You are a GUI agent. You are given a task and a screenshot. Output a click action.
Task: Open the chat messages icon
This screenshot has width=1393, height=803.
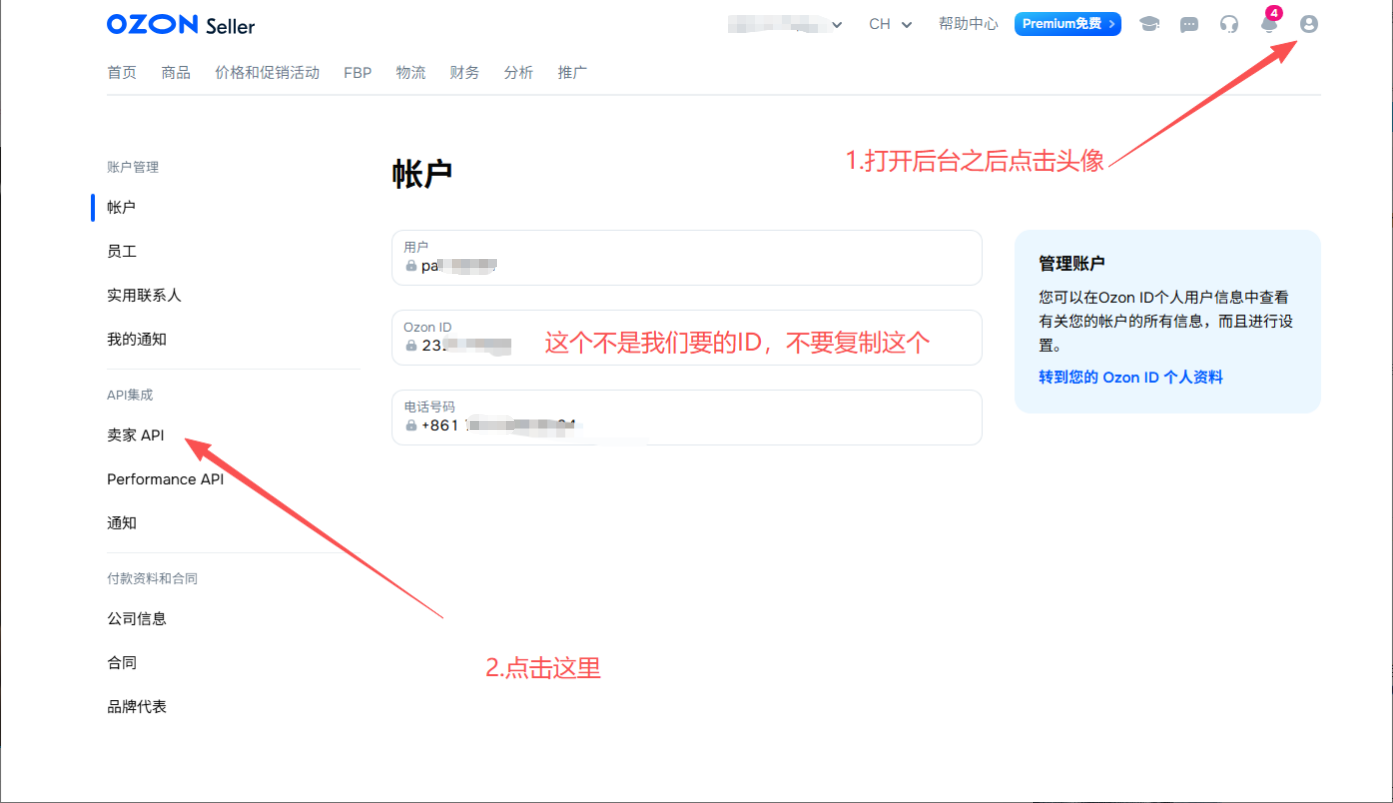(1189, 25)
